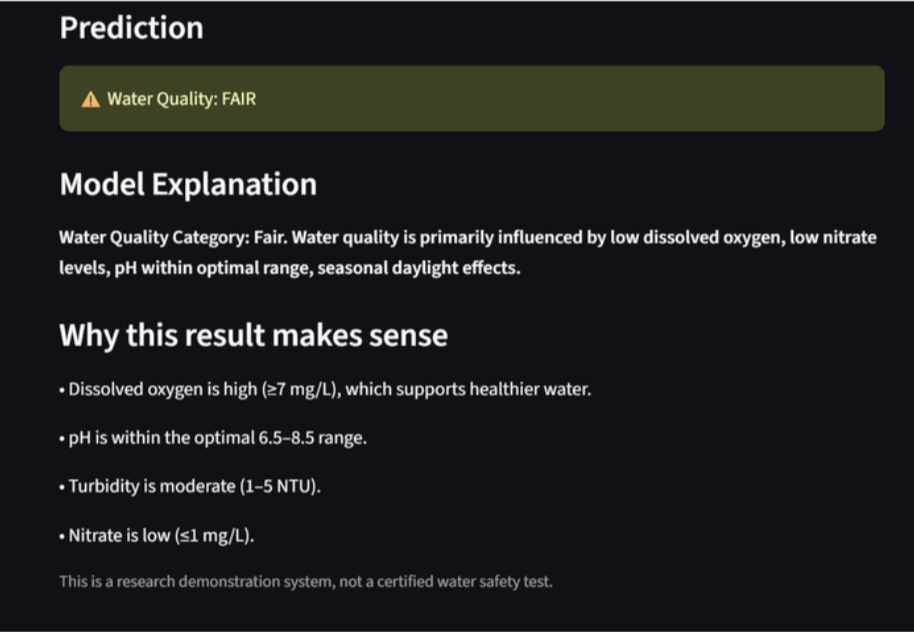Click the 'Prediction' heading
This screenshot has height=632, width=914.
point(131,27)
